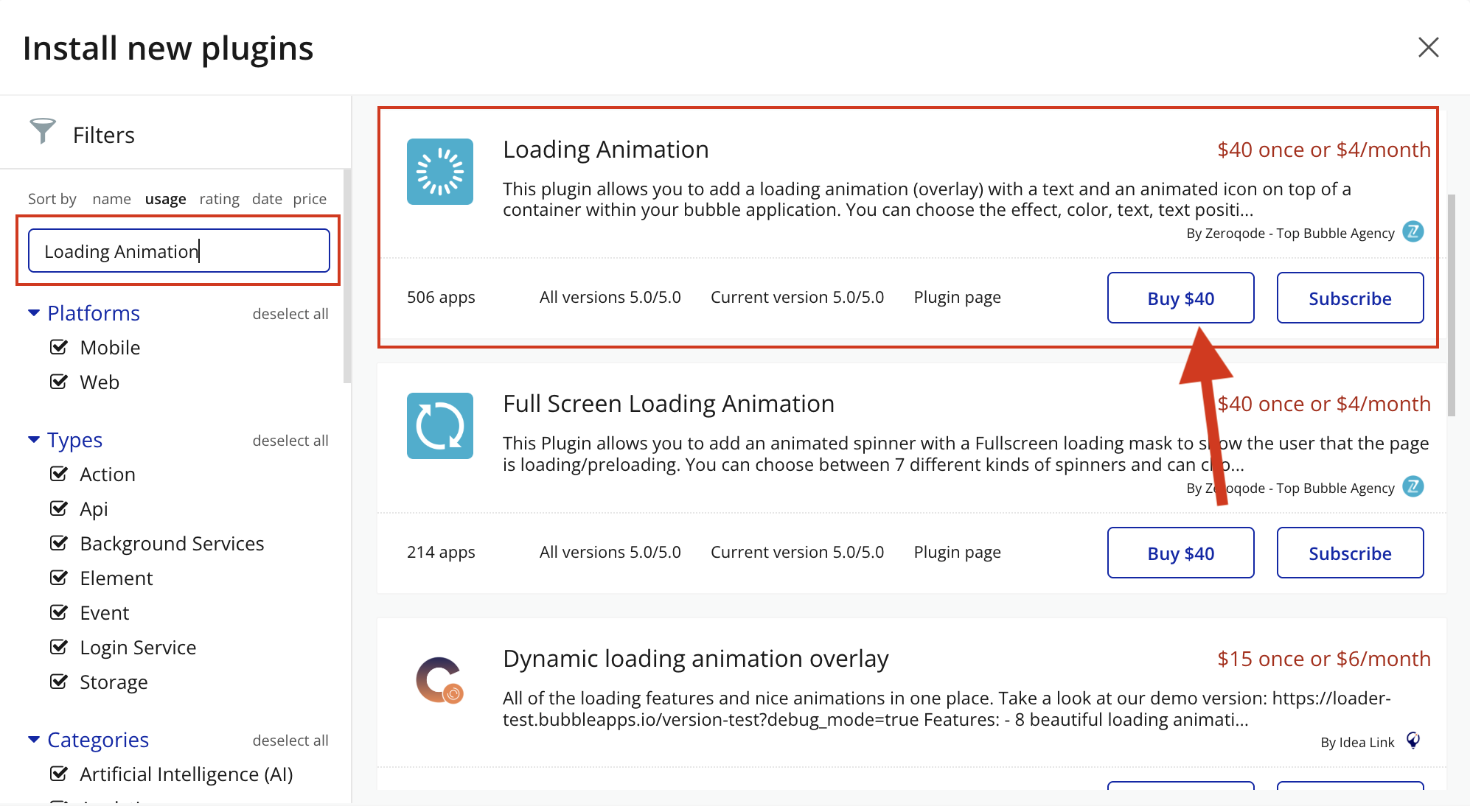Collapse the Types filter section
1470x812 pixels.
(34, 440)
